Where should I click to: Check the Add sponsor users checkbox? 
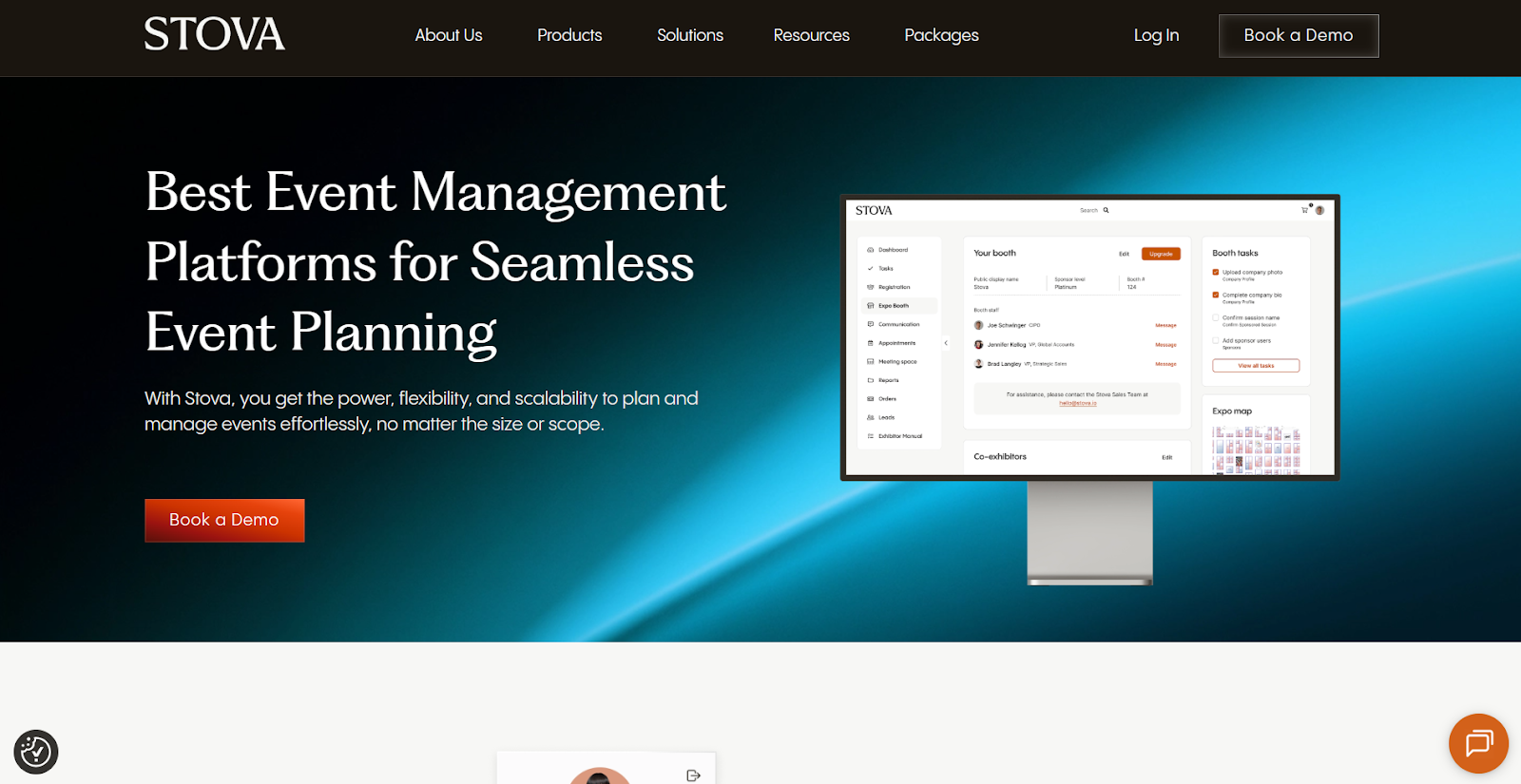[x=1215, y=340]
